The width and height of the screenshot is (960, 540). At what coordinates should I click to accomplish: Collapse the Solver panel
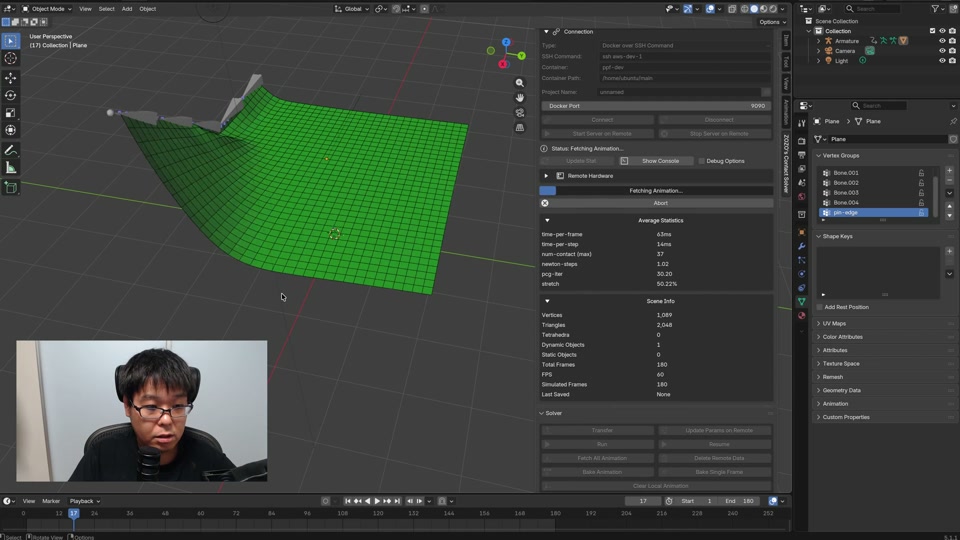542,413
